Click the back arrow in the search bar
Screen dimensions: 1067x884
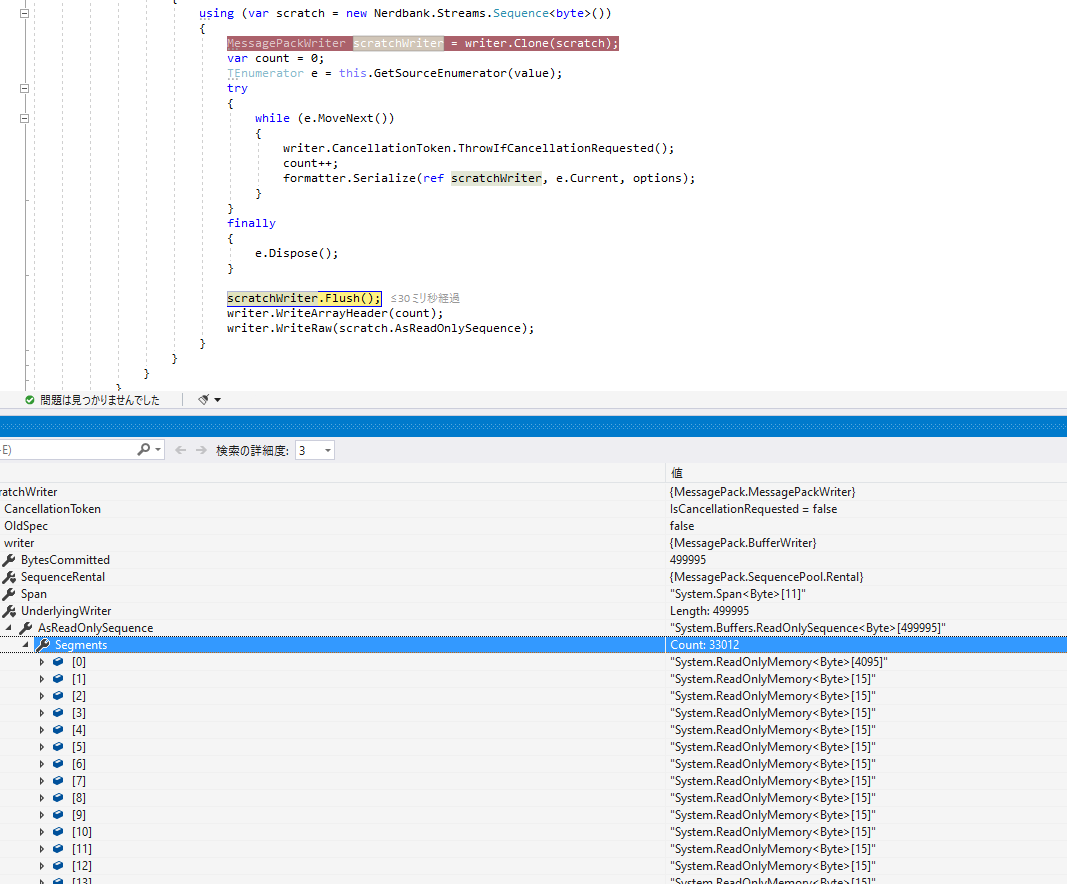(181, 450)
